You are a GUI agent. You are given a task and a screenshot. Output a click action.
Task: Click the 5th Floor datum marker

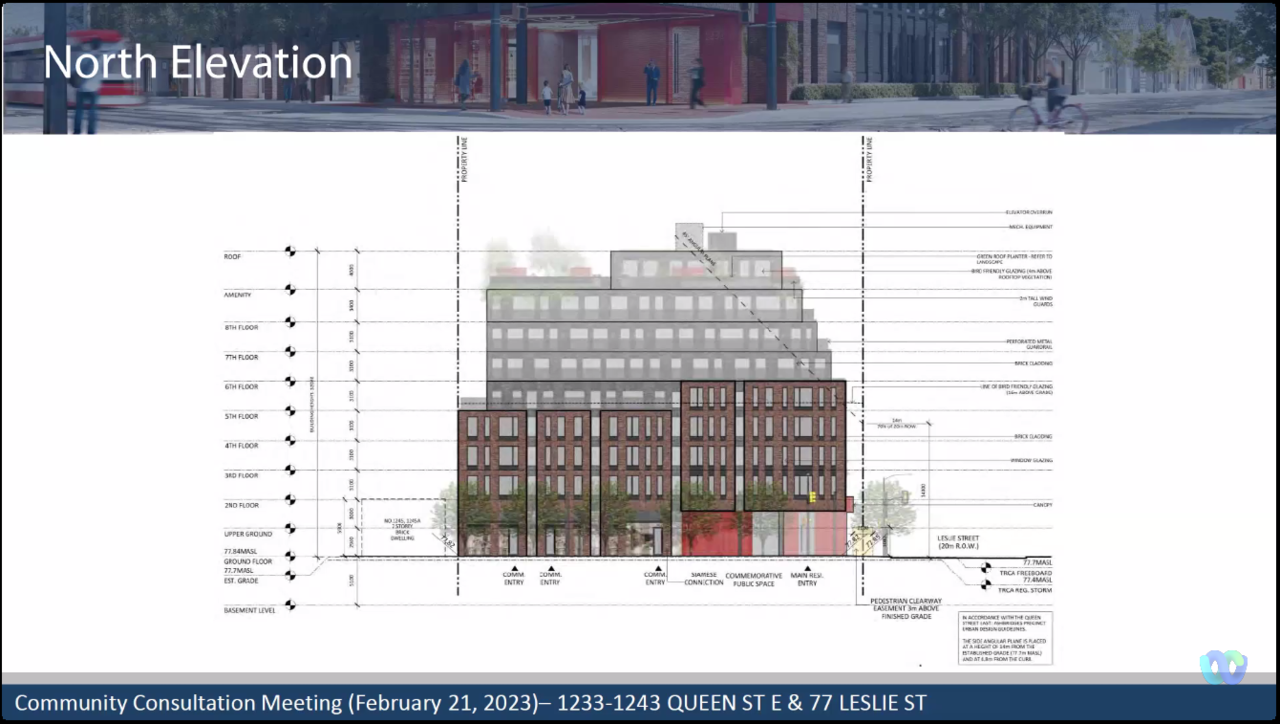point(290,411)
